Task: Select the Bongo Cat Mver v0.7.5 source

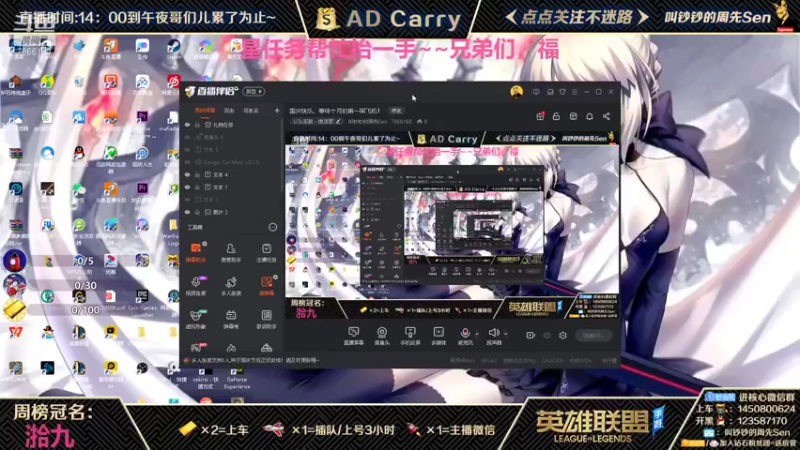Action: coord(232,162)
